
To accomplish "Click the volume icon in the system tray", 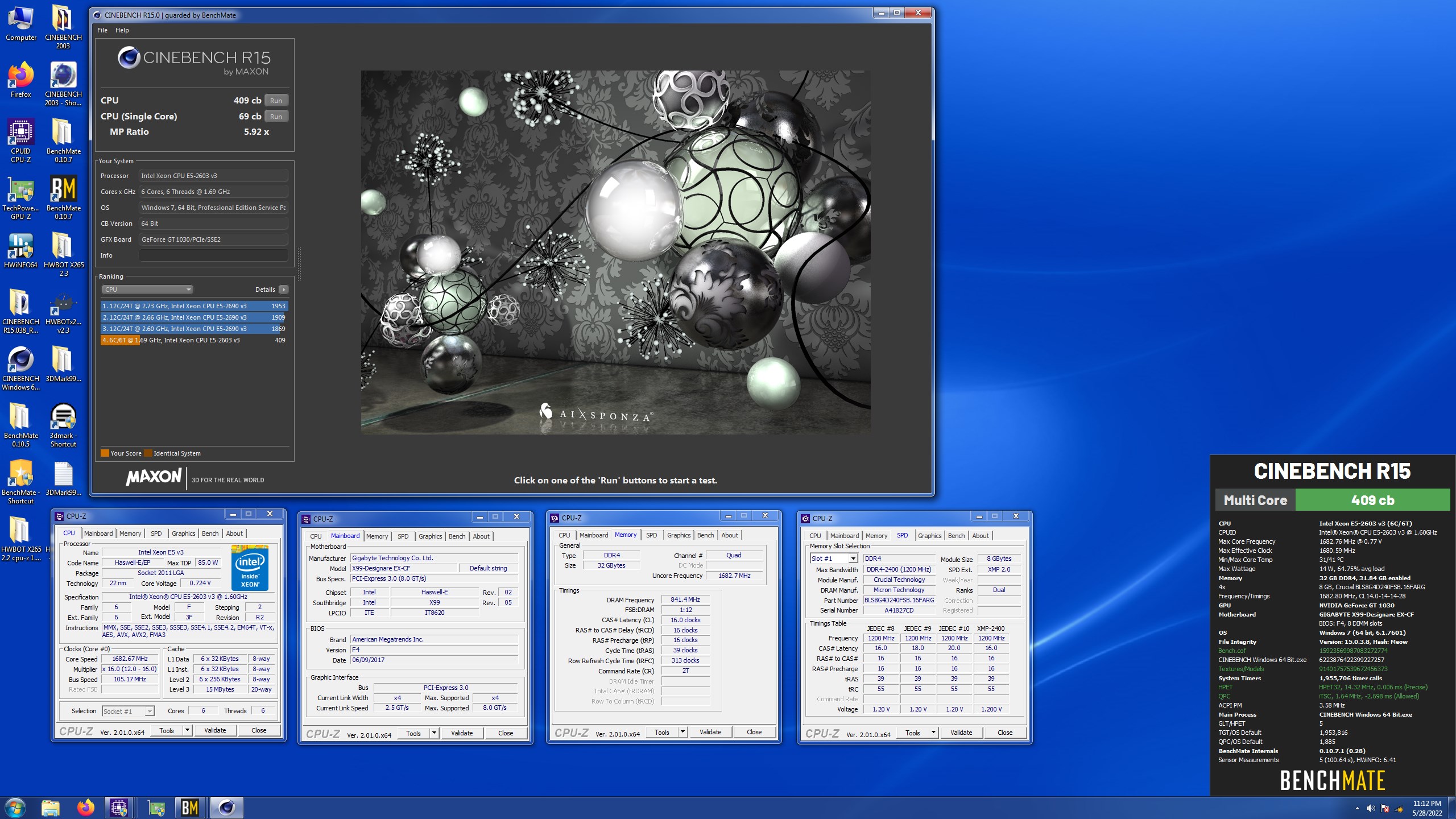I will click(1371, 808).
